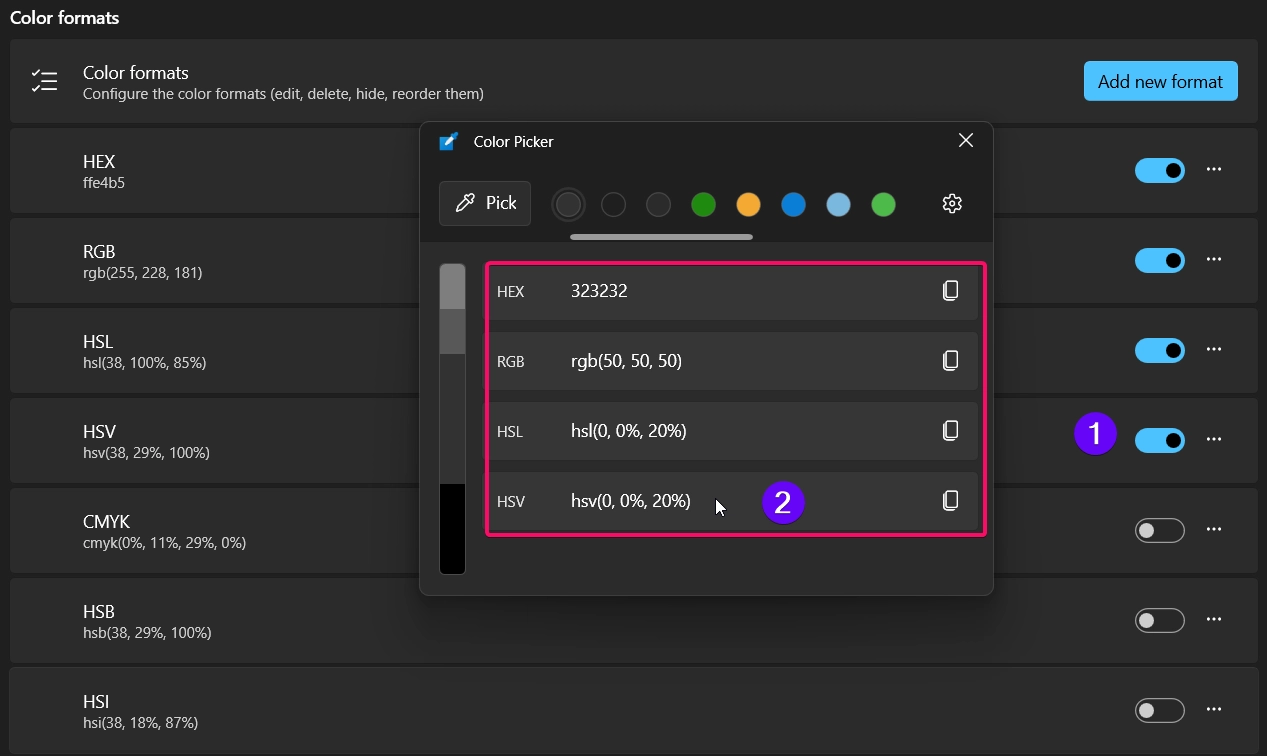Open more options for RGB format
This screenshot has height=756, width=1267.
click(x=1214, y=260)
